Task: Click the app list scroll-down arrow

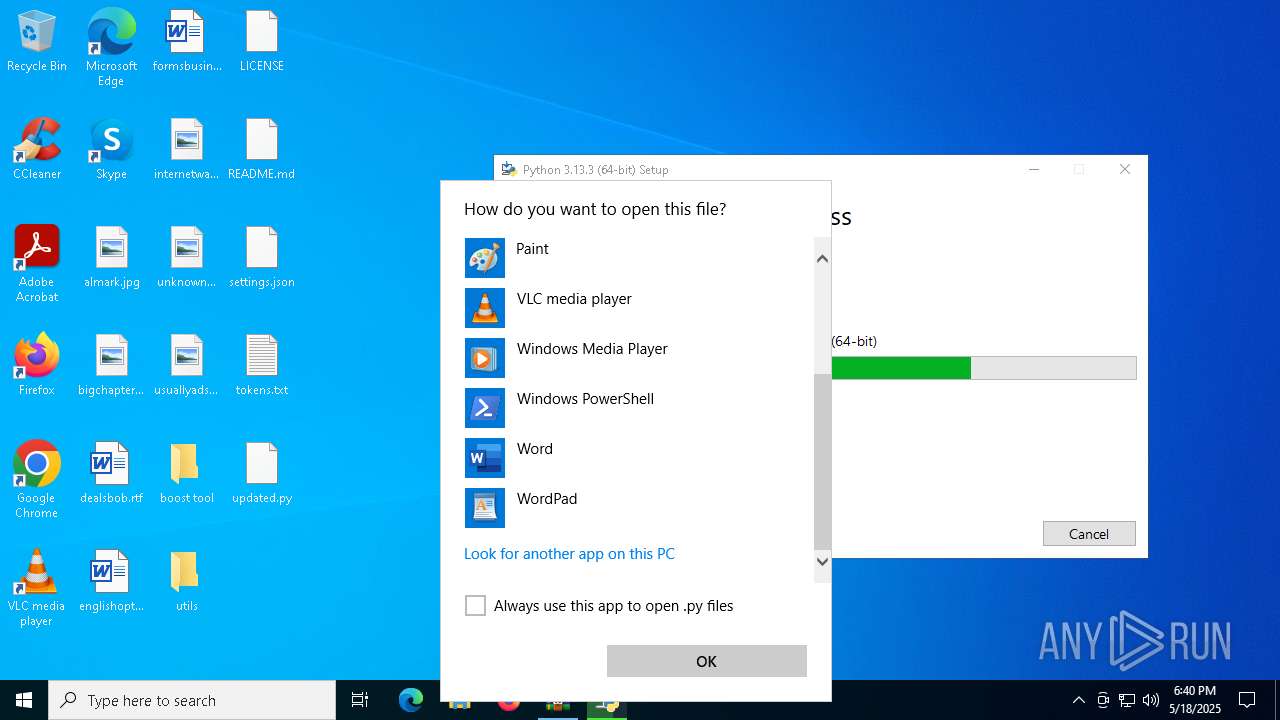Action: click(822, 561)
